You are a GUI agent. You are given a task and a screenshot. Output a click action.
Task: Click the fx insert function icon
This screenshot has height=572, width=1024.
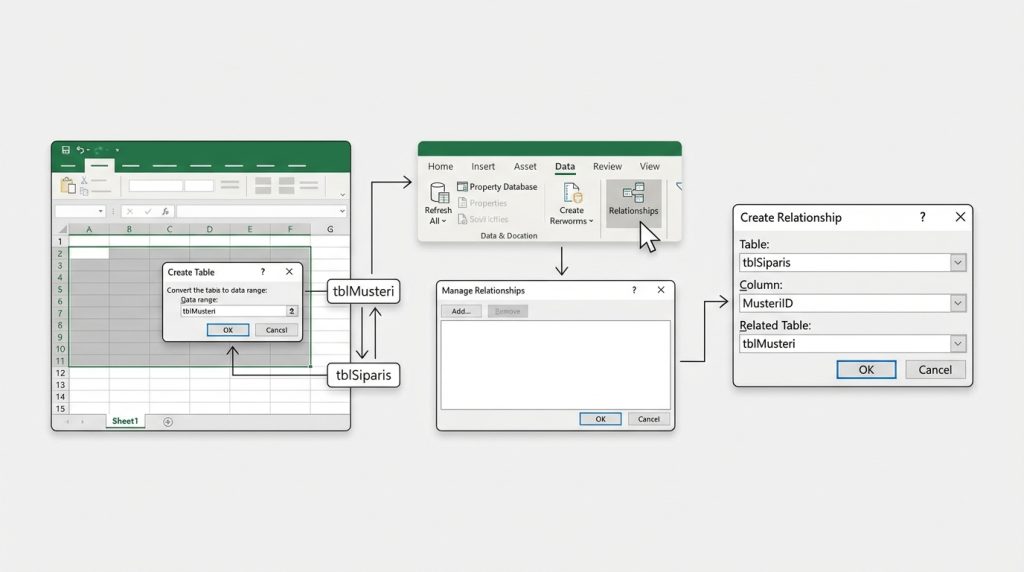point(165,212)
